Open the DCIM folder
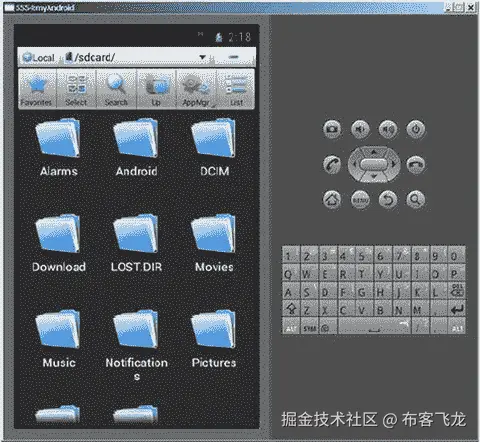Screen dimensions: 480x442 [214, 147]
